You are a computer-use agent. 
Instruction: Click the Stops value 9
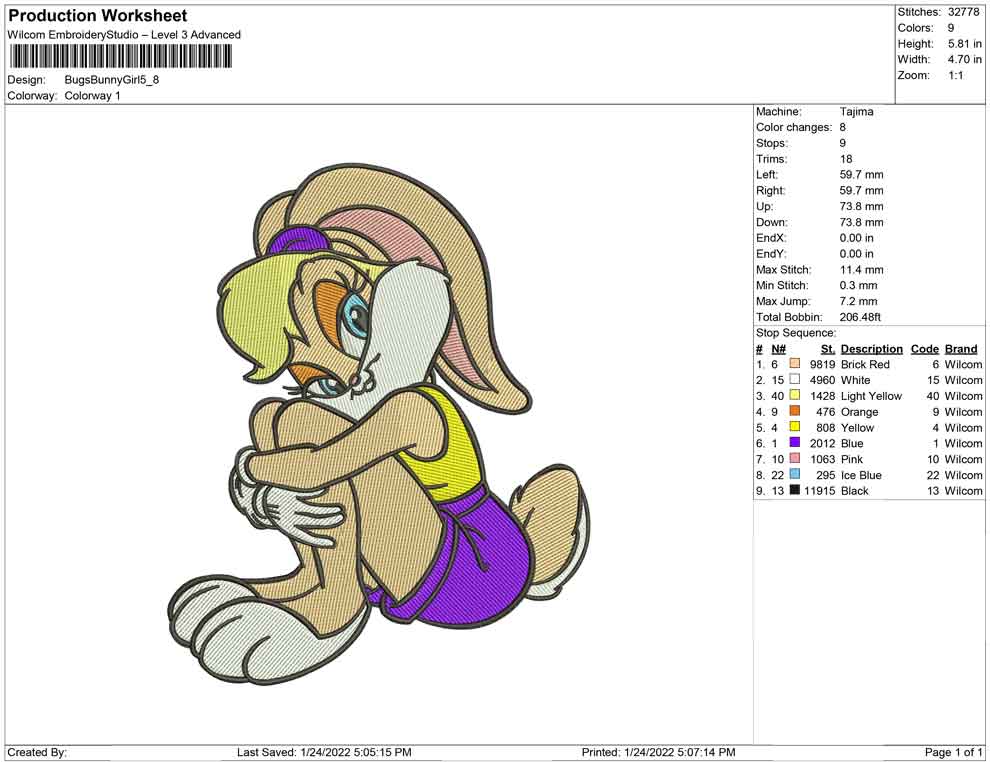point(842,143)
